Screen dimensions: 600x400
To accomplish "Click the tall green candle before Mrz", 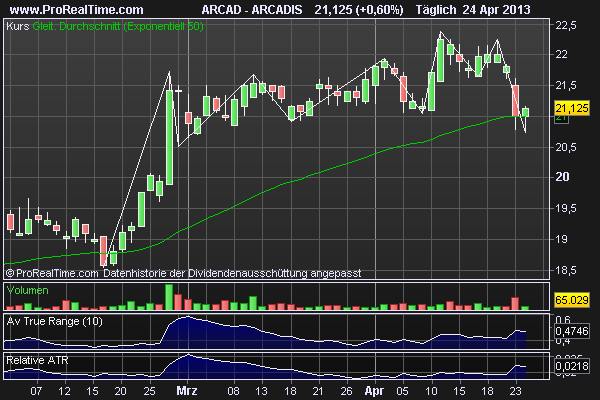I will coord(170,138).
